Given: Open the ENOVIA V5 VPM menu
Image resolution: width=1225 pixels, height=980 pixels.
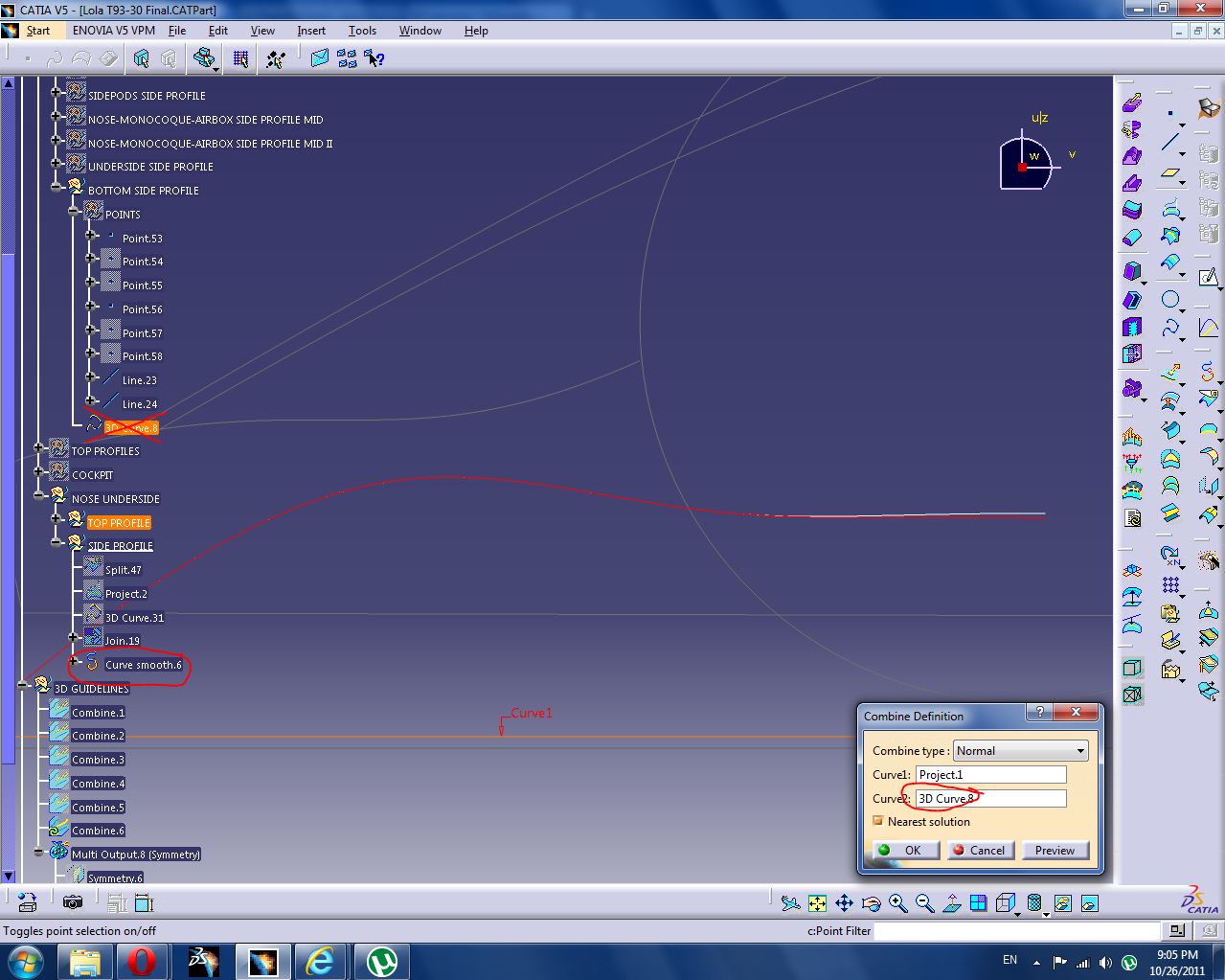Looking at the screenshot, I should (113, 31).
